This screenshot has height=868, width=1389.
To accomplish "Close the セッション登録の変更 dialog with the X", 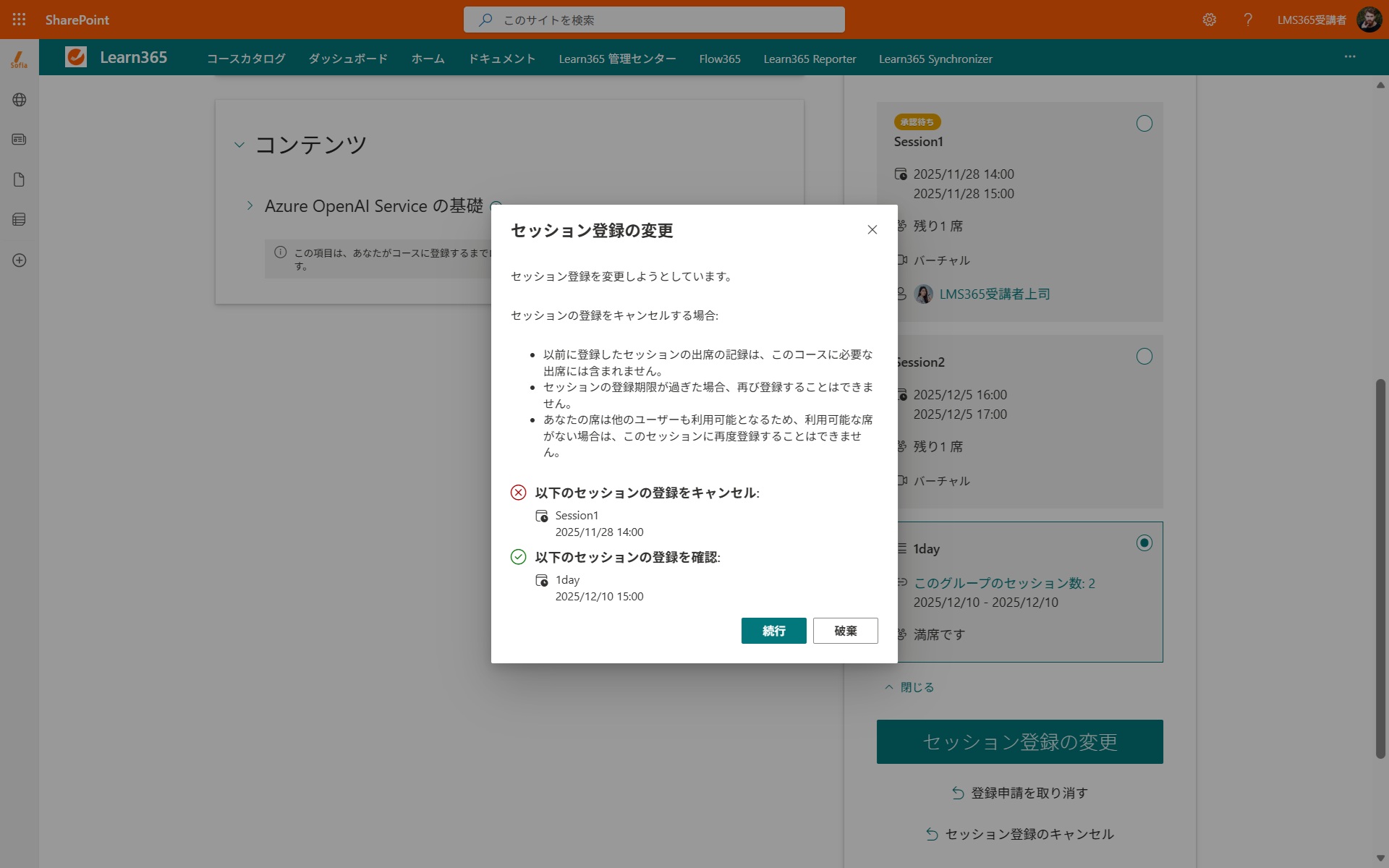I will (x=872, y=229).
